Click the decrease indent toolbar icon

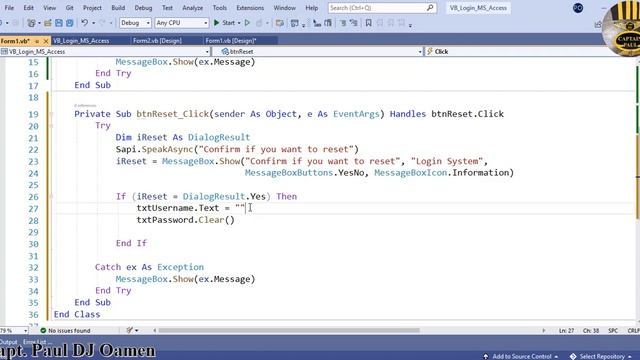tap(343, 23)
